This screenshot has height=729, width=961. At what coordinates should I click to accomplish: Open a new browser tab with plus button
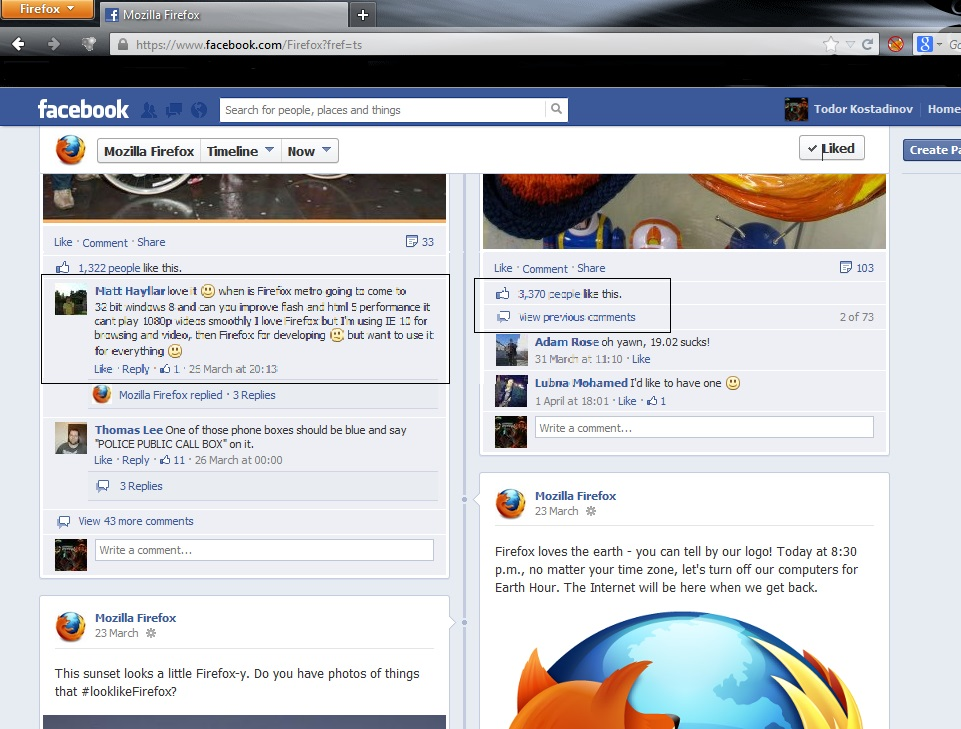(363, 15)
